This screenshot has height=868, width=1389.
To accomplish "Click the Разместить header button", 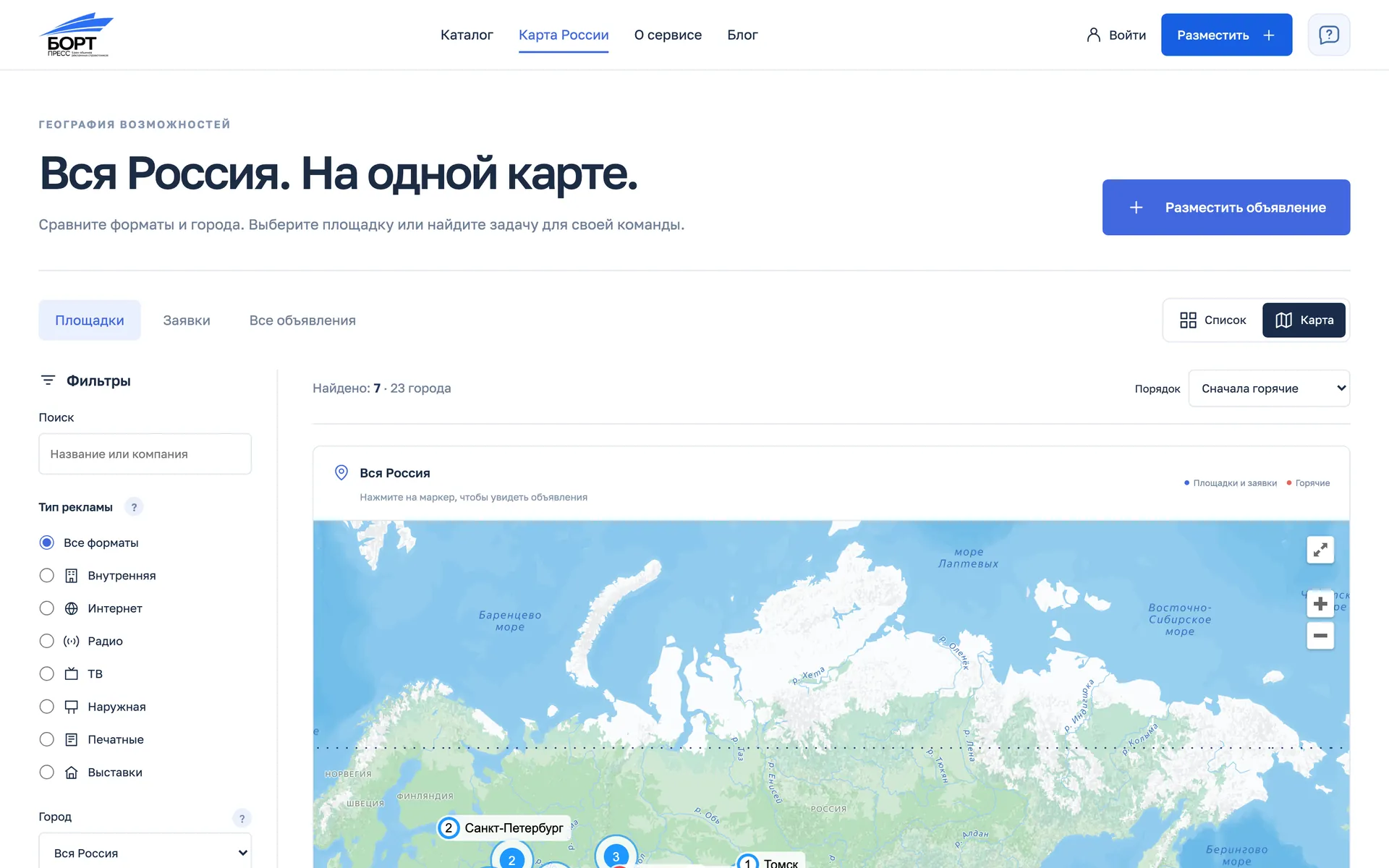I will pos(1226,35).
